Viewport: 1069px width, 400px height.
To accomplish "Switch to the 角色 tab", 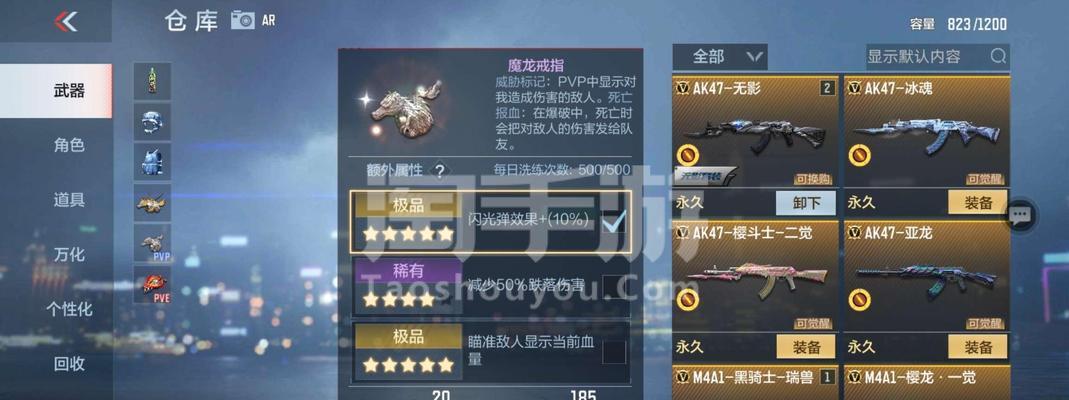I will [x=69, y=145].
